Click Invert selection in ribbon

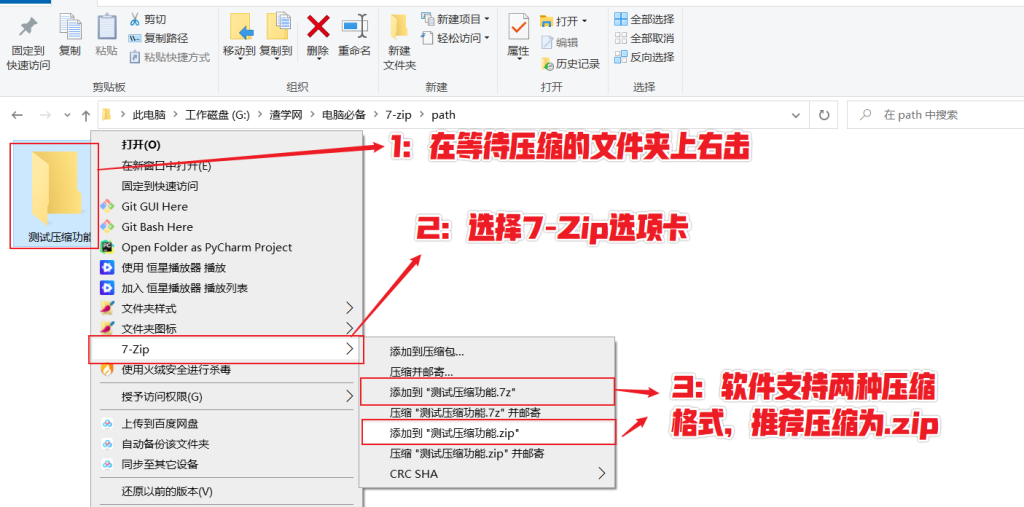tap(645, 57)
